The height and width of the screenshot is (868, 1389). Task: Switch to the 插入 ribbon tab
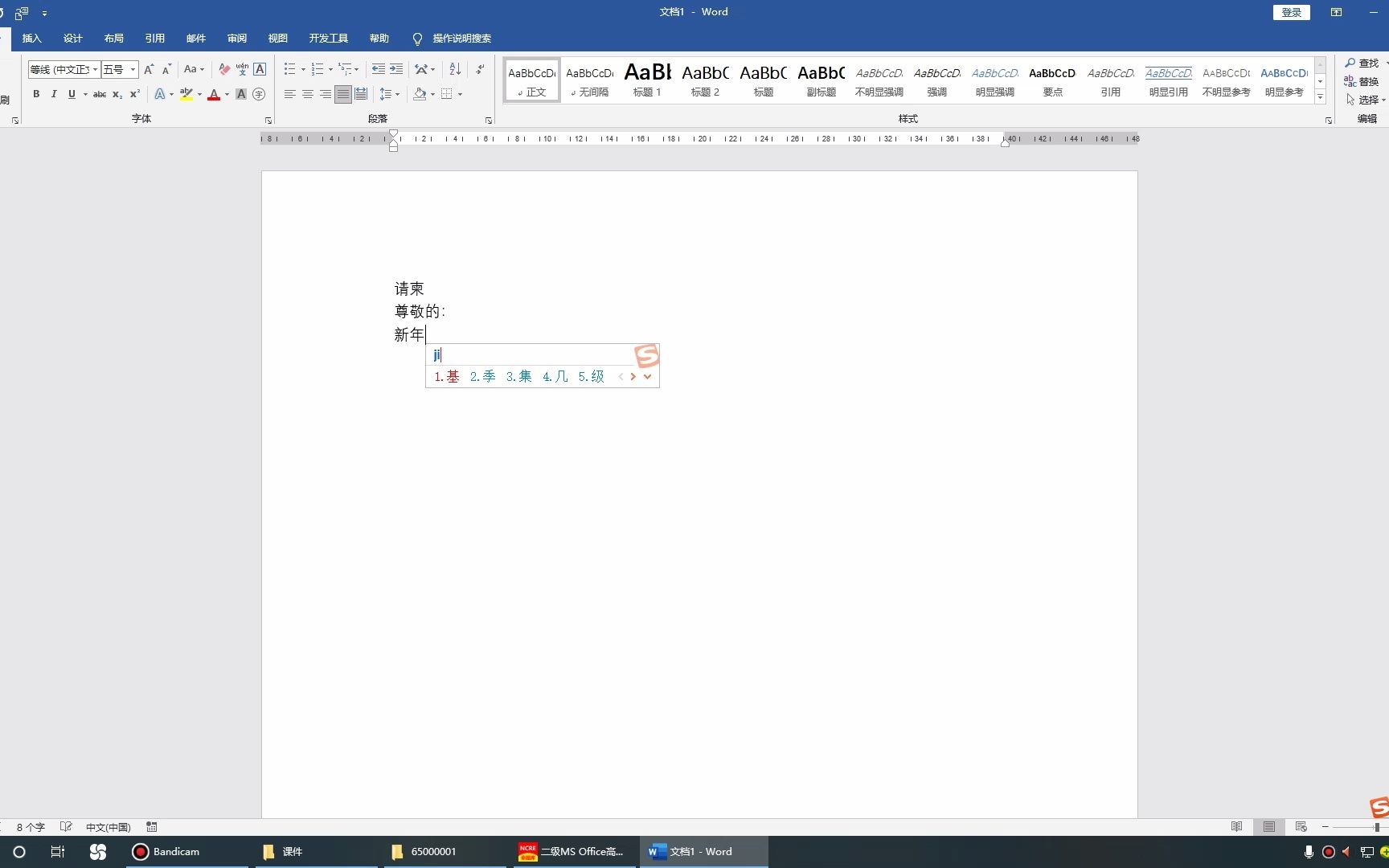(x=31, y=38)
